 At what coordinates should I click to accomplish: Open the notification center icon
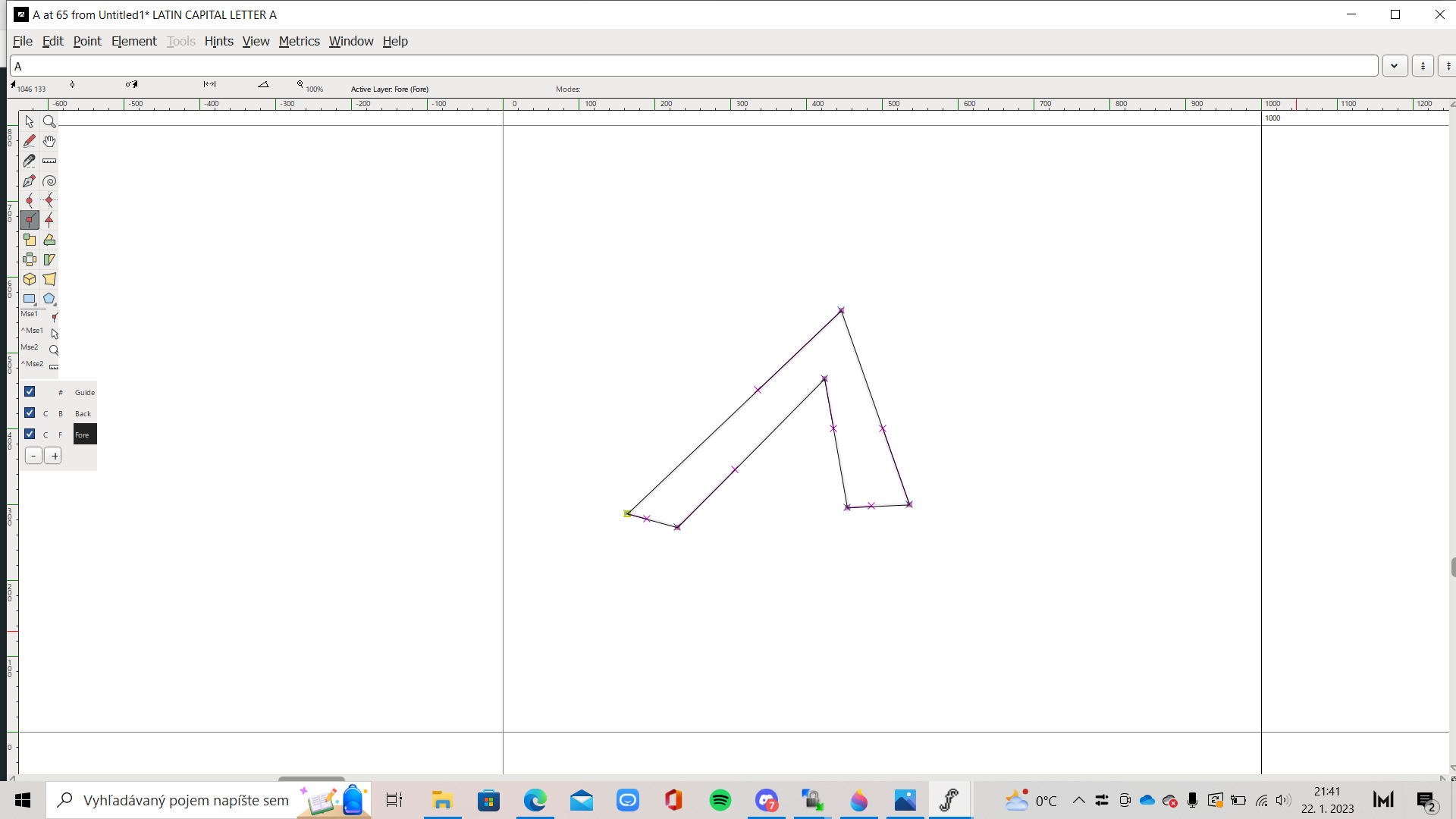(1426, 800)
